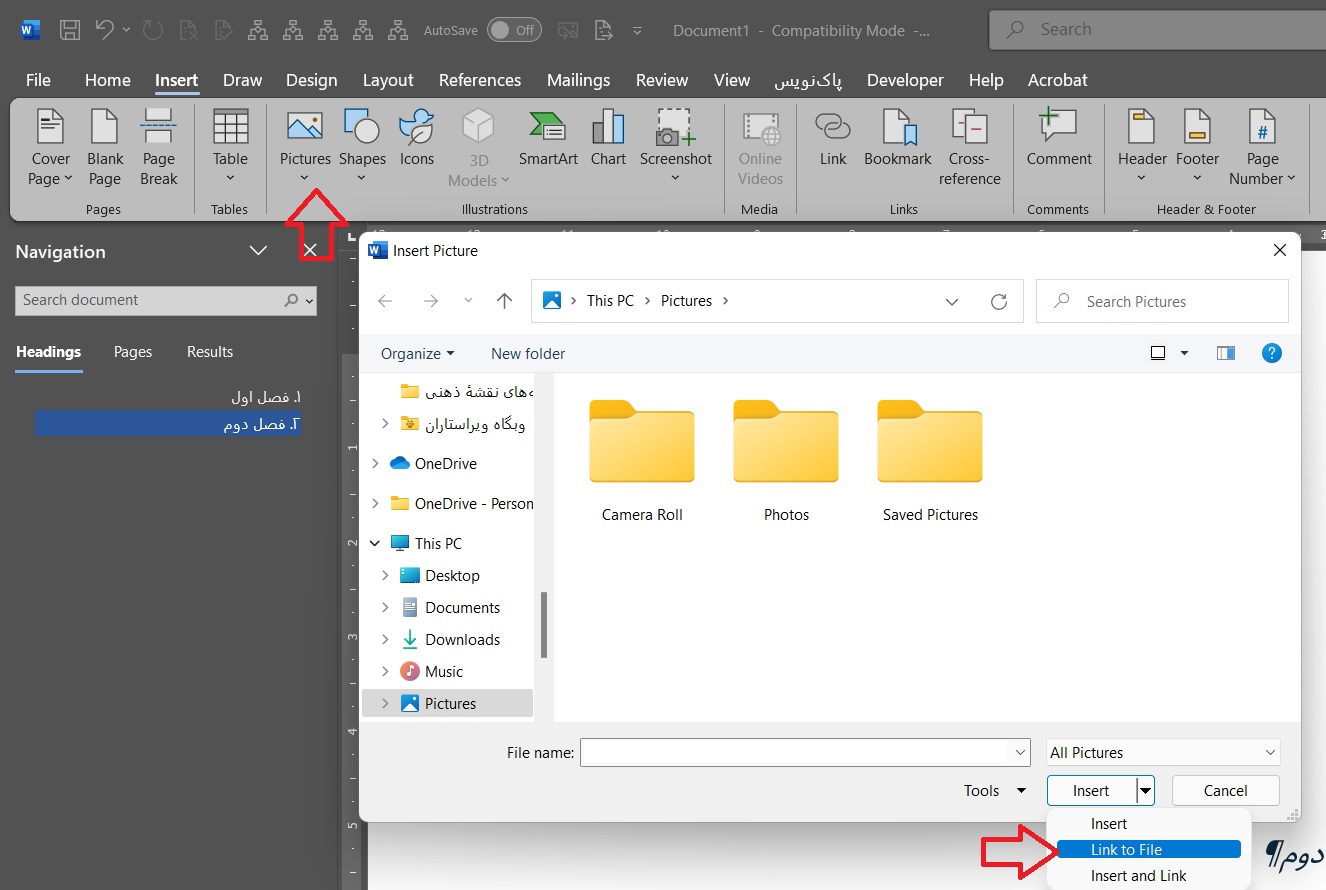Select Insert and Link menu option
The image size is (1326, 890).
(1138, 876)
